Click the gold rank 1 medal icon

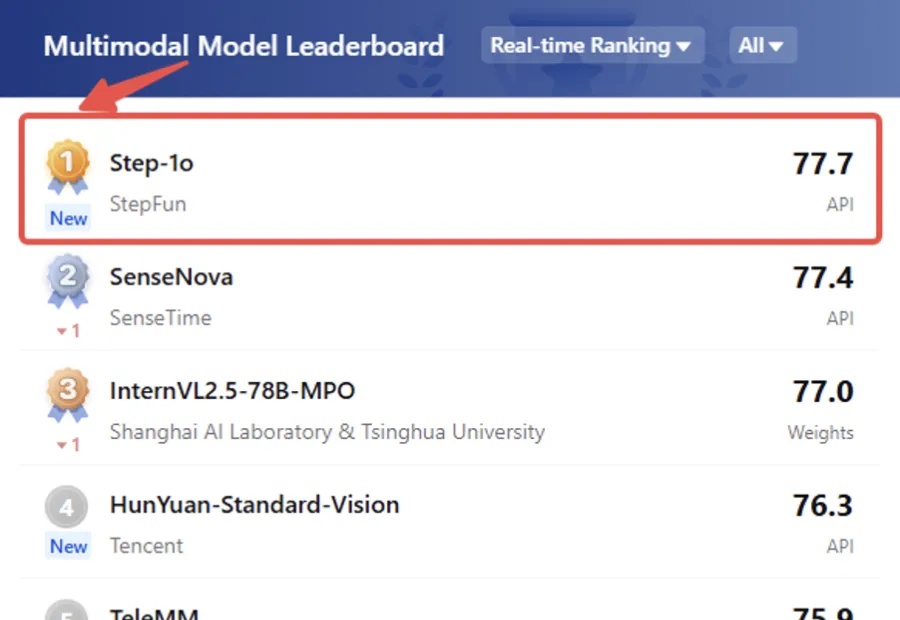point(68,166)
